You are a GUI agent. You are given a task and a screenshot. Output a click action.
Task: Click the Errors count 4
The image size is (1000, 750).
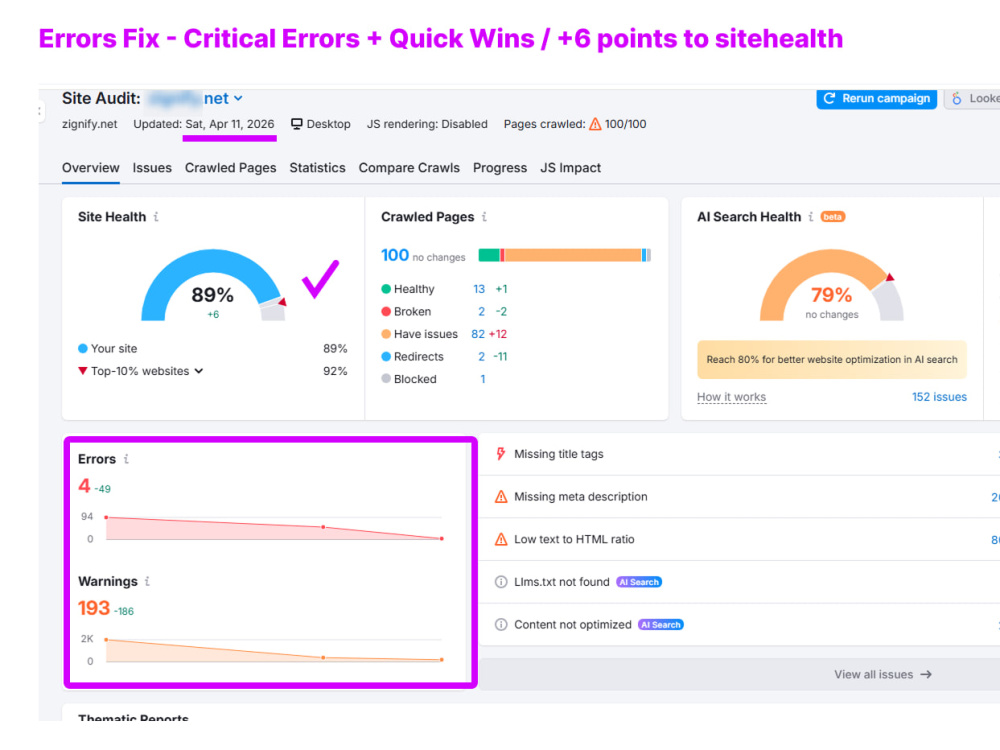point(84,486)
